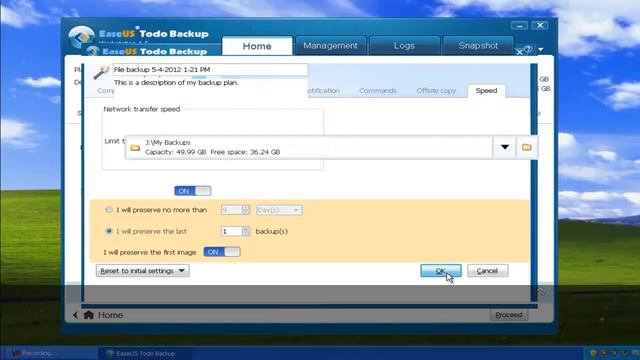Viewport: 640px width, 360px height.
Task: Click the description text 'This is a description of my backup plan.'
Action: (x=176, y=82)
